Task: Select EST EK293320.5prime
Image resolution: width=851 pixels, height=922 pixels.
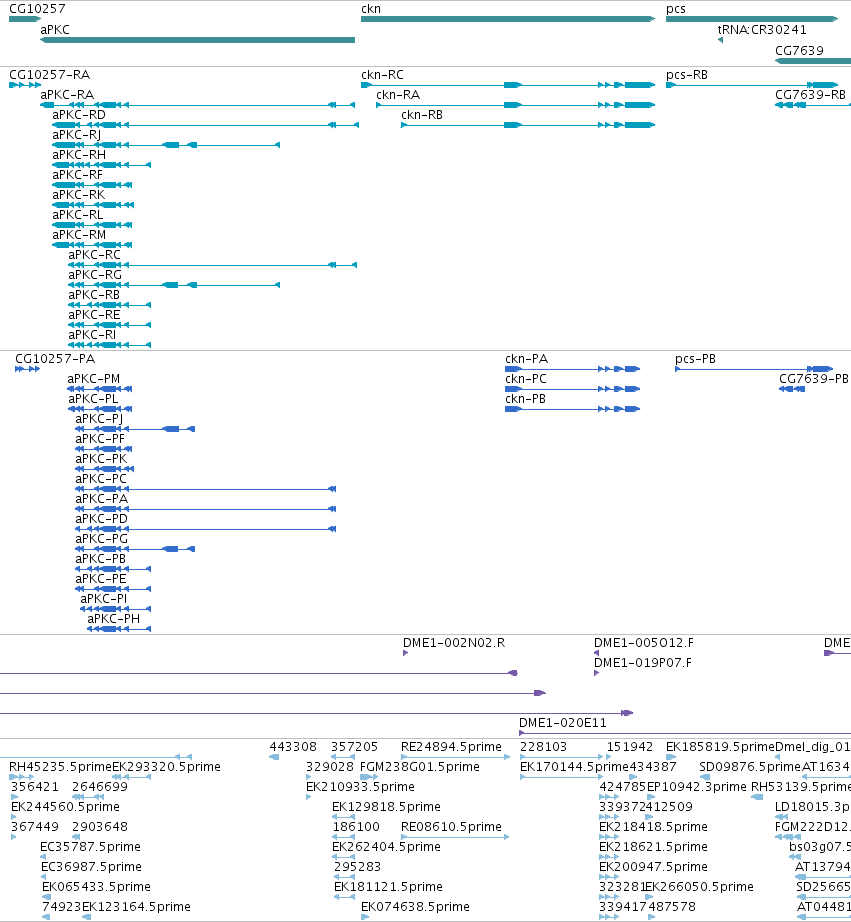Action: (166, 767)
